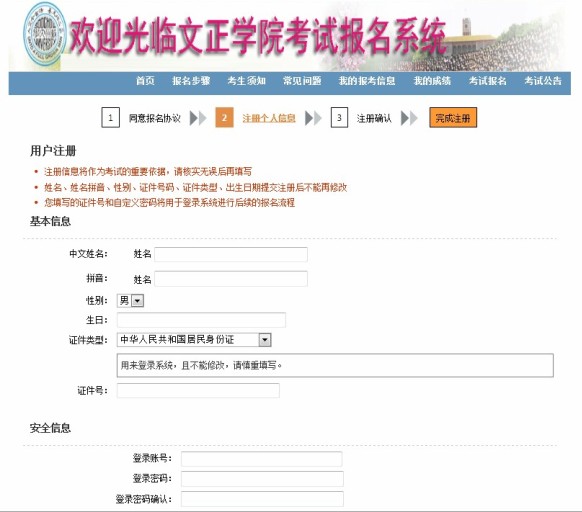Select the 中华人民共和国居民身份证 combo box

pos(194,340)
